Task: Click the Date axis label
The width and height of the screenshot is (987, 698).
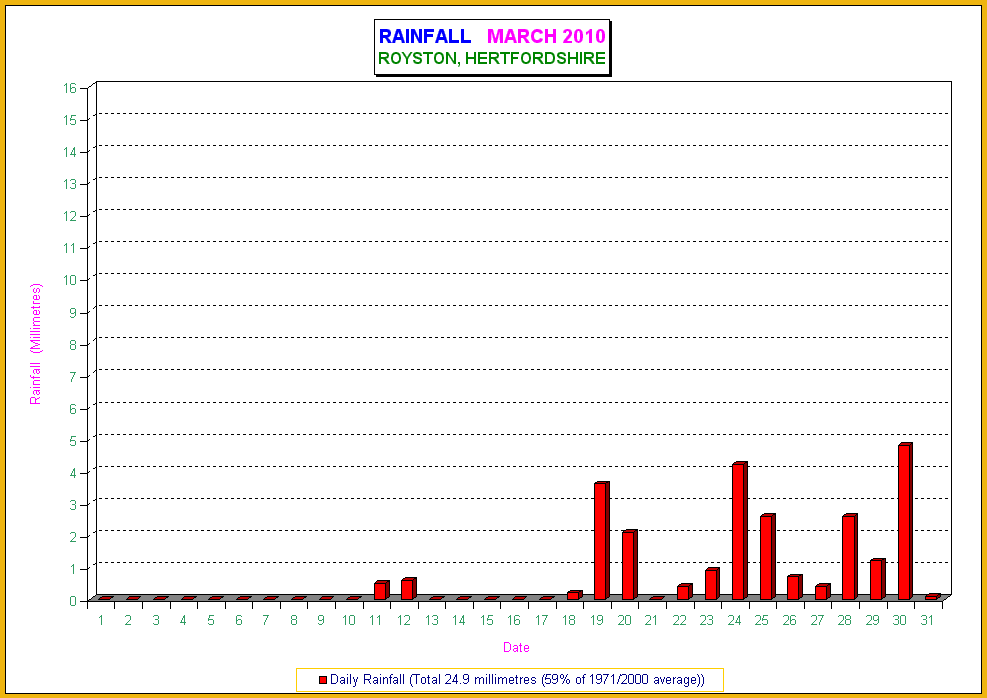Action: pos(516,647)
